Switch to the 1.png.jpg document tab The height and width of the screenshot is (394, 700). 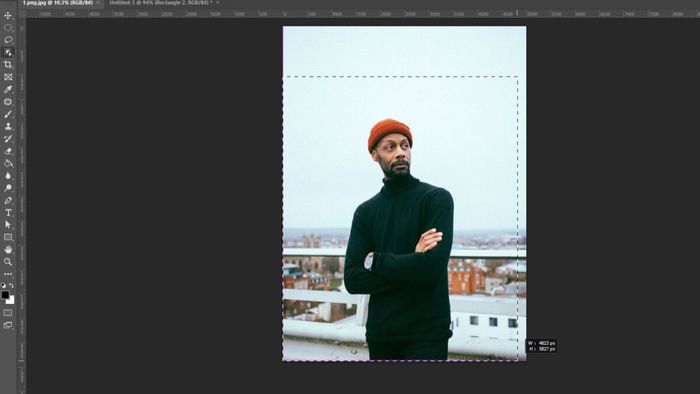(x=58, y=3)
